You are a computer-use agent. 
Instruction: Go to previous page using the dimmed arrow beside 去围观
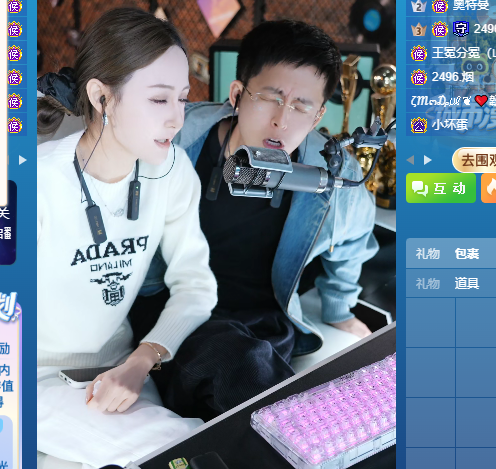click(x=411, y=160)
